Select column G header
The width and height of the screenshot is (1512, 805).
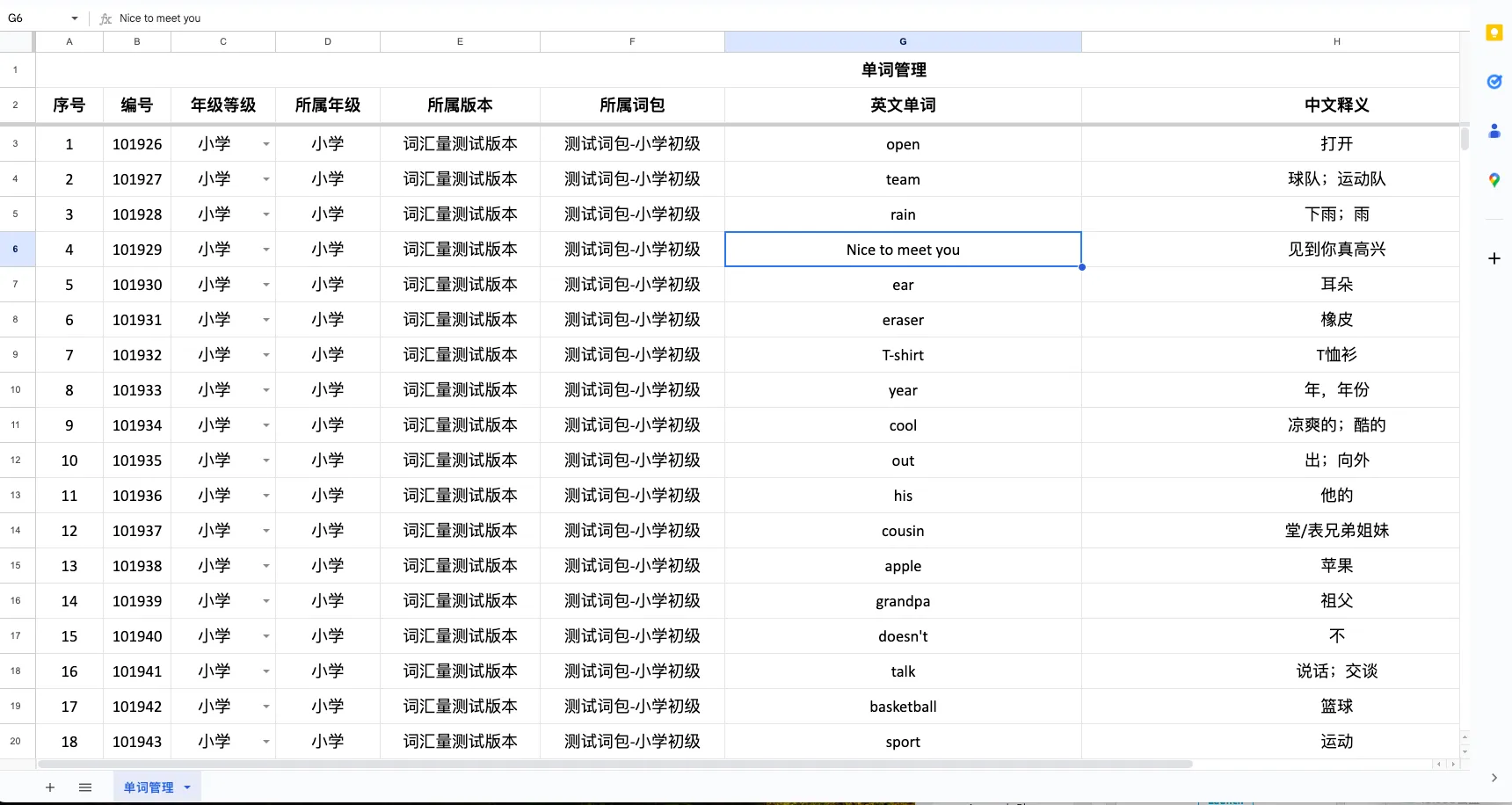(x=903, y=41)
